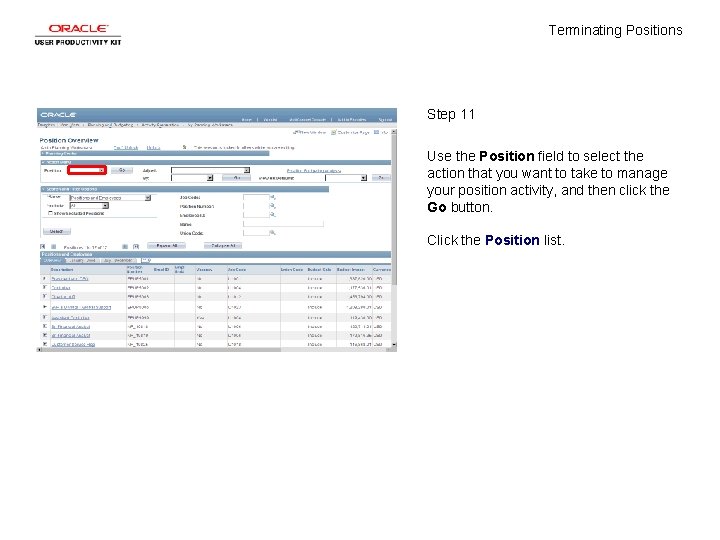
Task: Select the third tab above the table
Action: pyautogui.click(x=118, y=260)
